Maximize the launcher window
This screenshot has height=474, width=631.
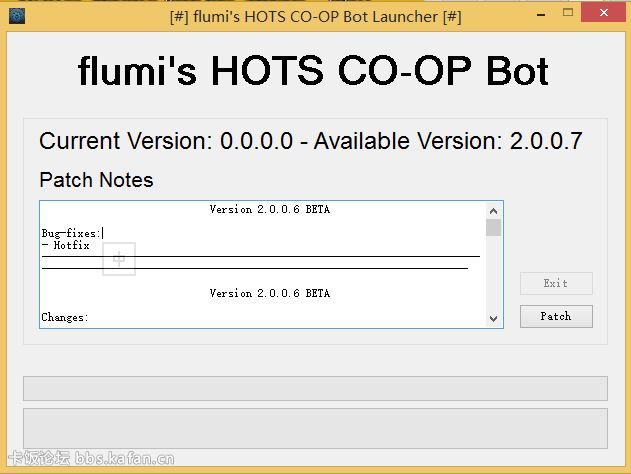[x=568, y=13]
